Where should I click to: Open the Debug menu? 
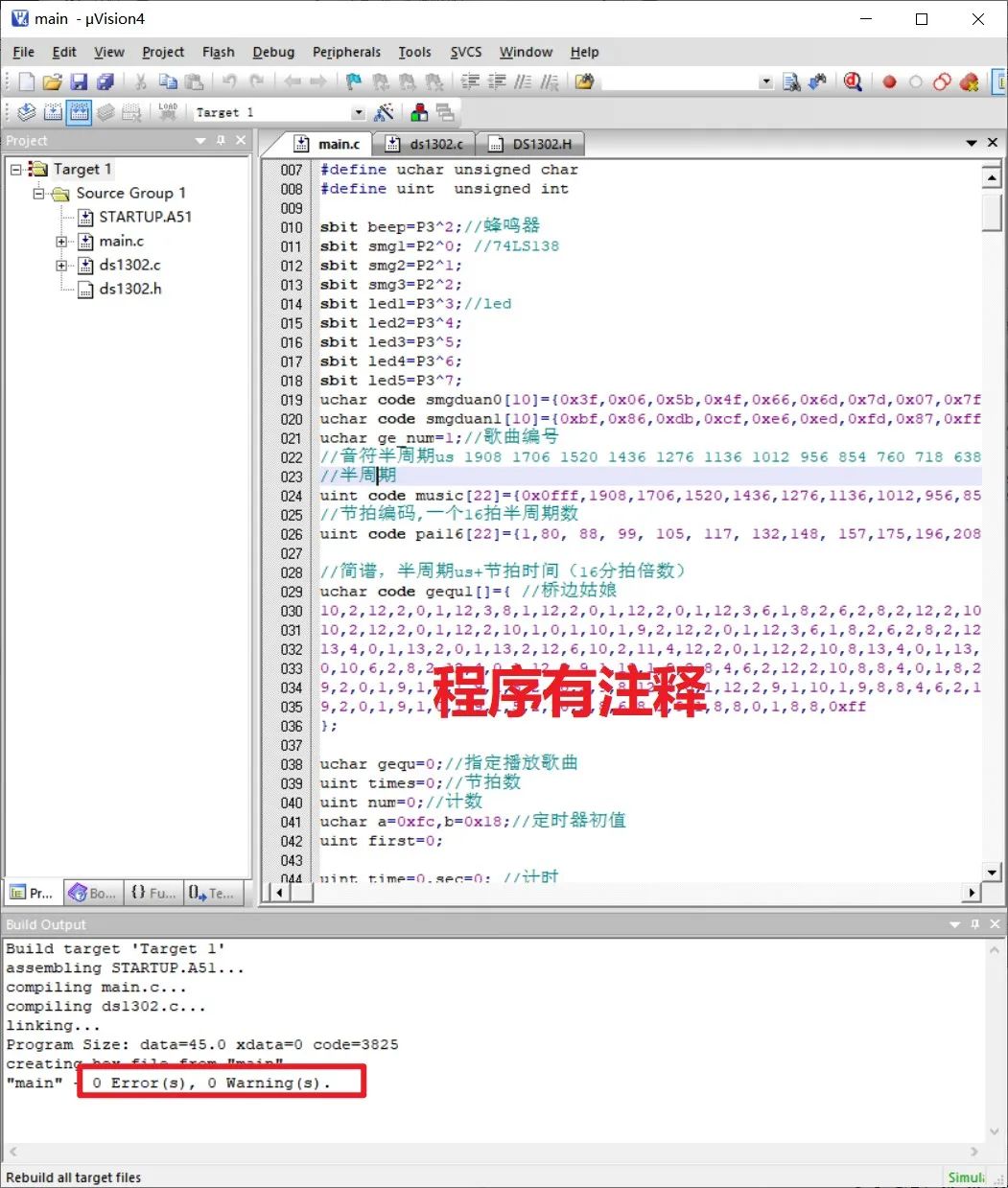[273, 52]
